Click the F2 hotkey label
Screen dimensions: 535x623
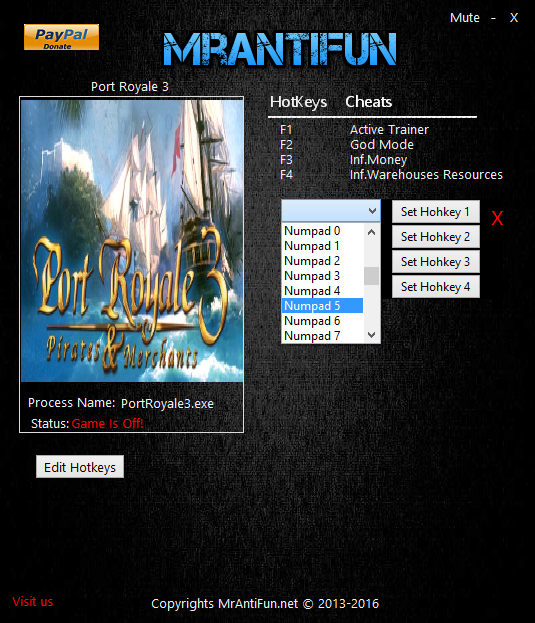click(286, 145)
